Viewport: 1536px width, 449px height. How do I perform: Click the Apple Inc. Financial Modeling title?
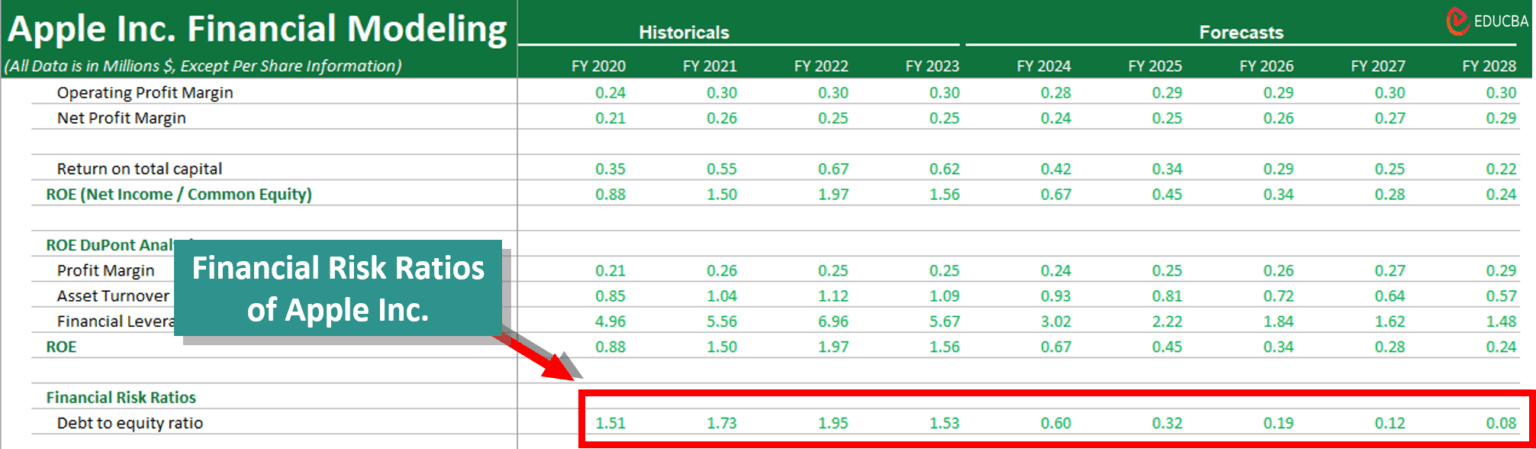257,30
